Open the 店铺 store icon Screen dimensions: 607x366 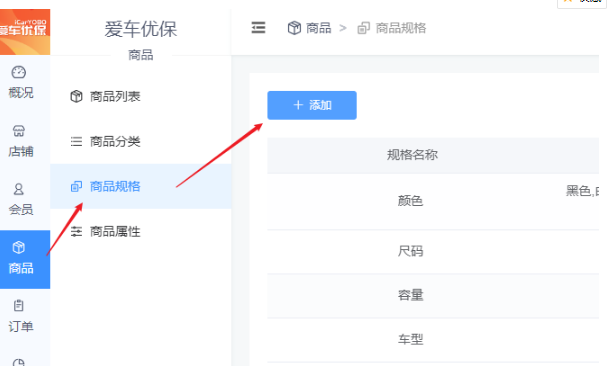click(19, 131)
